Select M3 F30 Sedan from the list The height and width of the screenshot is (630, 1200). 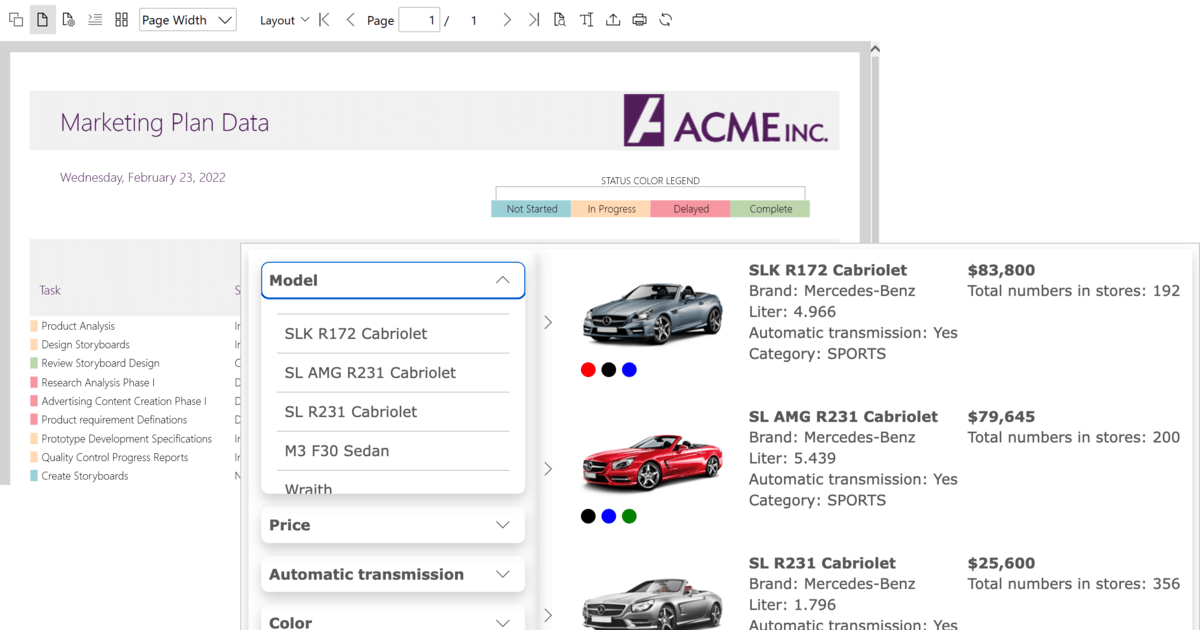(337, 451)
